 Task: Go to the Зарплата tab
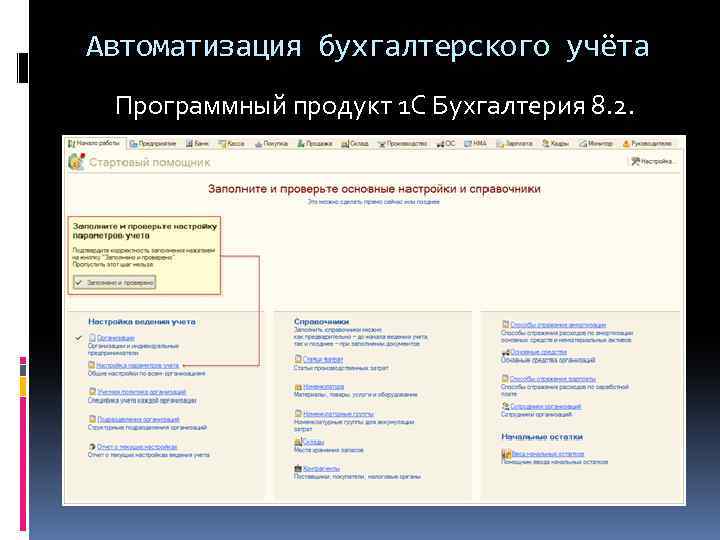coord(514,144)
